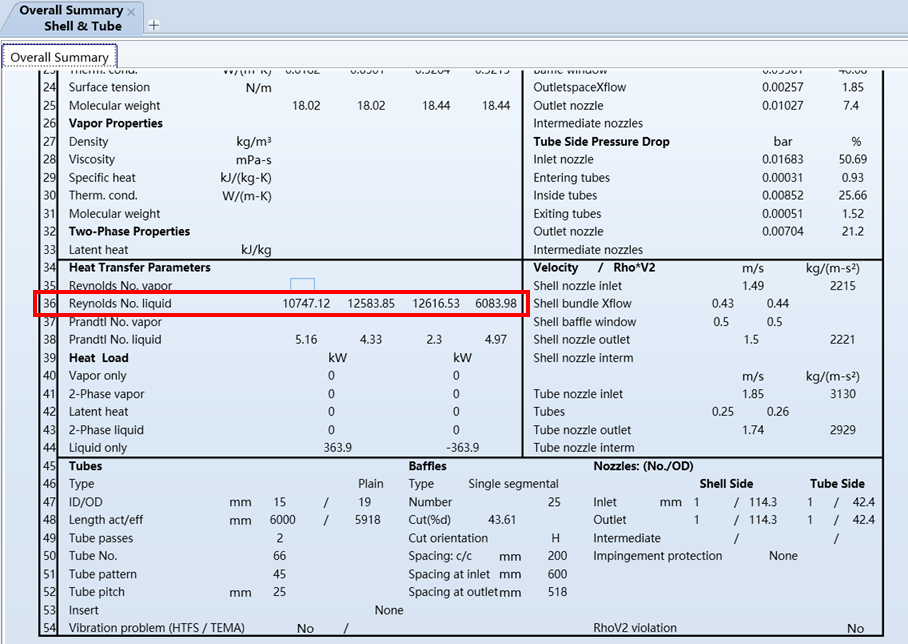Click the Entering tubes label

coord(572,178)
